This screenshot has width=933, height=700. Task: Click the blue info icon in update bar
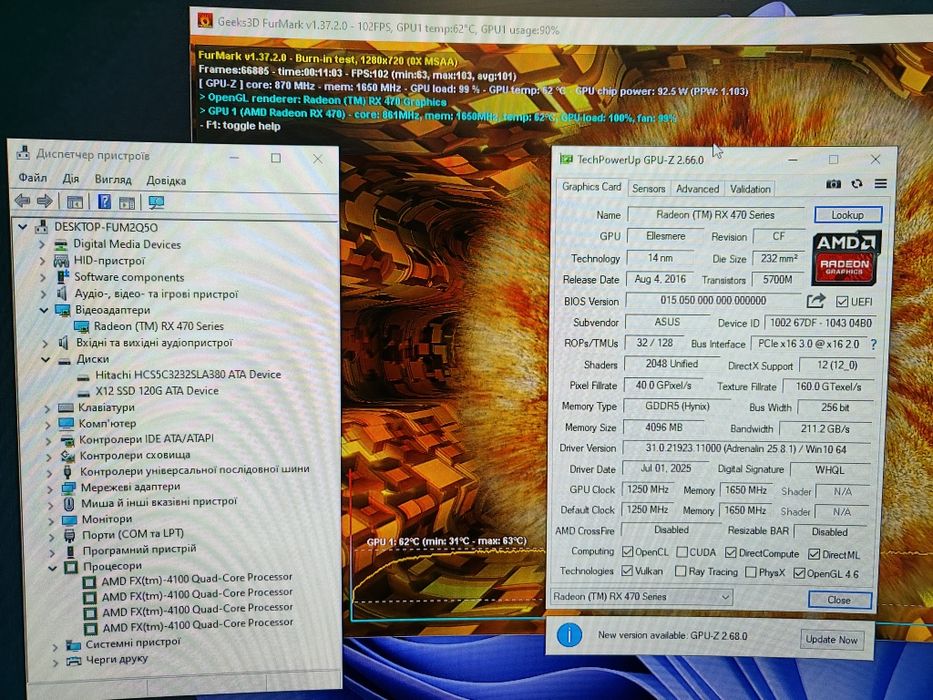[x=569, y=635]
